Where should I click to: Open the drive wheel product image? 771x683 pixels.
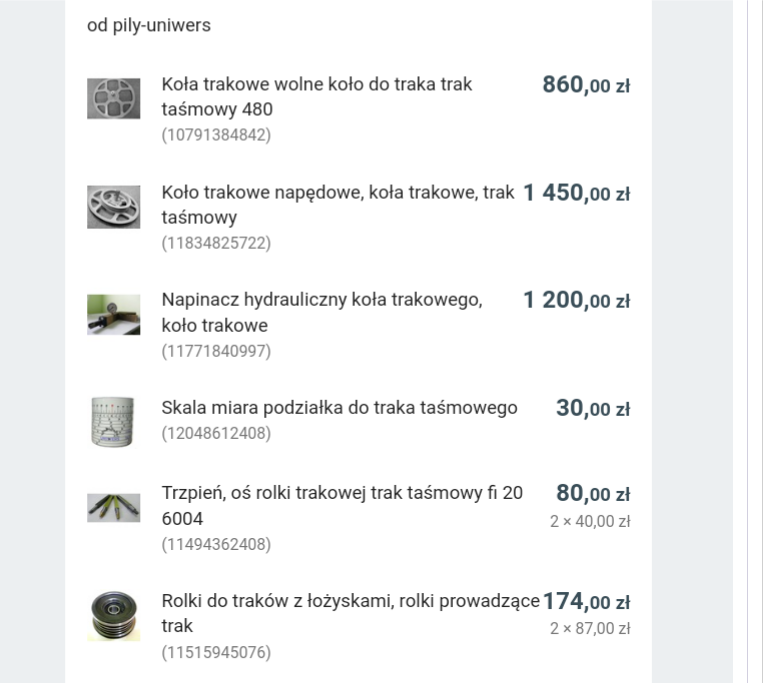pyautogui.click(x=113, y=206)
